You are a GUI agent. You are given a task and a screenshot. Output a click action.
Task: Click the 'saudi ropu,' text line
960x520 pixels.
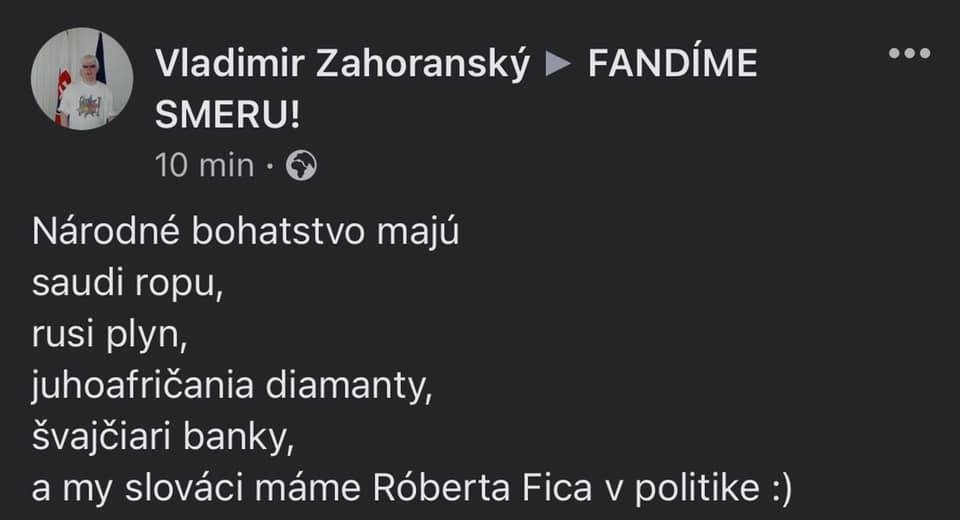124,284
